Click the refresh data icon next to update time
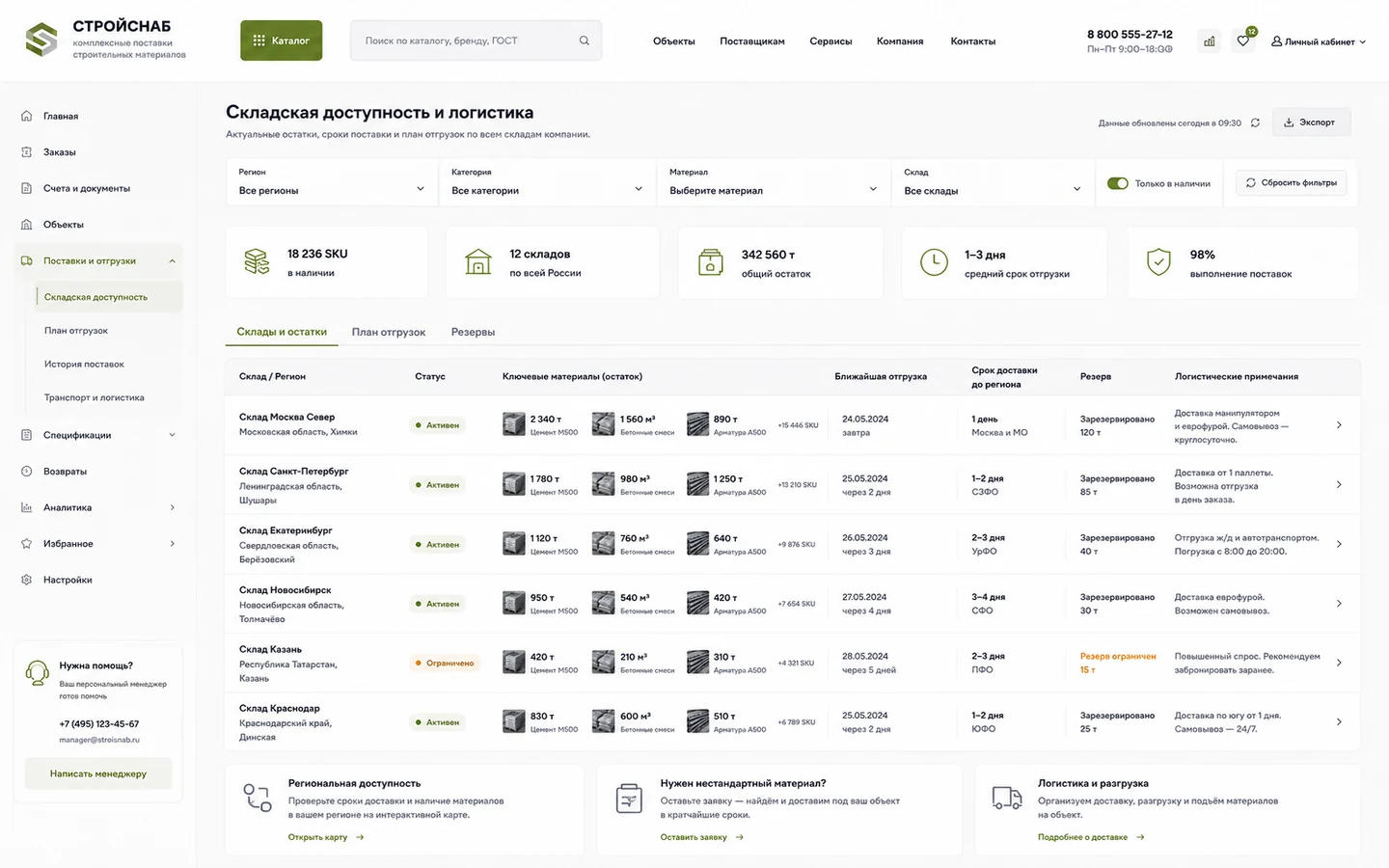The height and width of the screenshot is (868, 1389). 1255,122
